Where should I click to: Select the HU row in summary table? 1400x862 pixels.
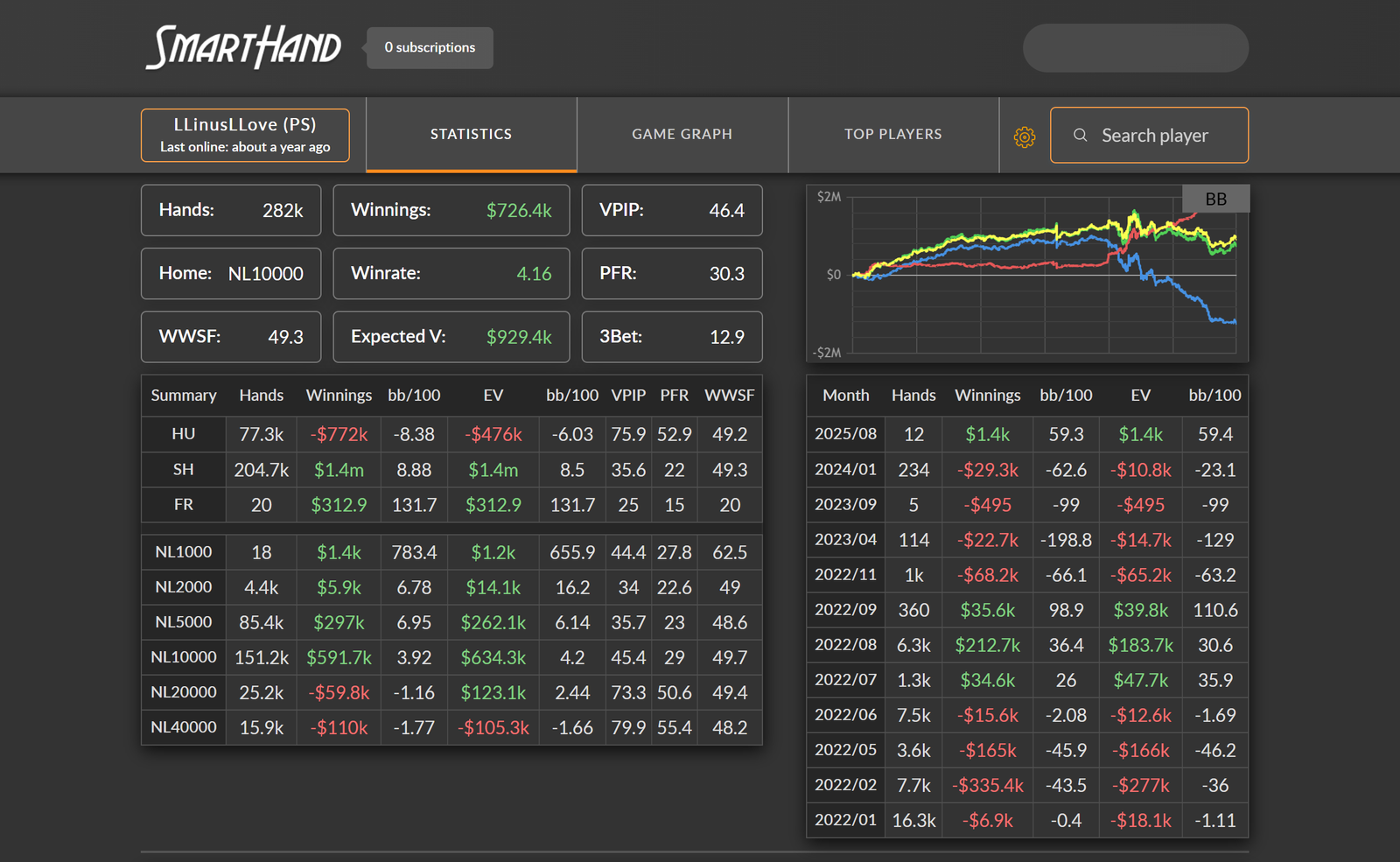pyautogui.click(x=451, y=434)
